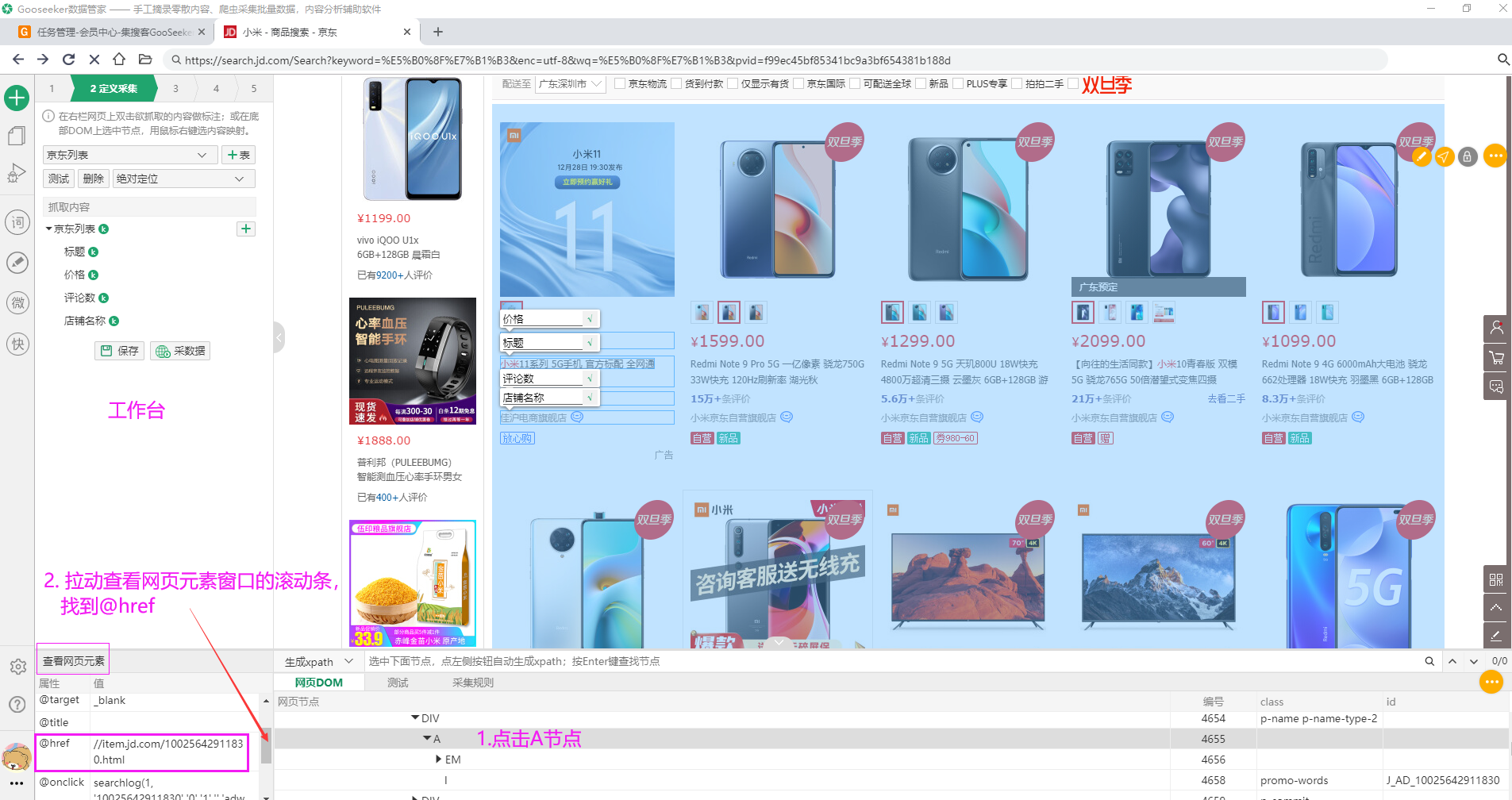Open the 京东列表 table dropdown

130,155
